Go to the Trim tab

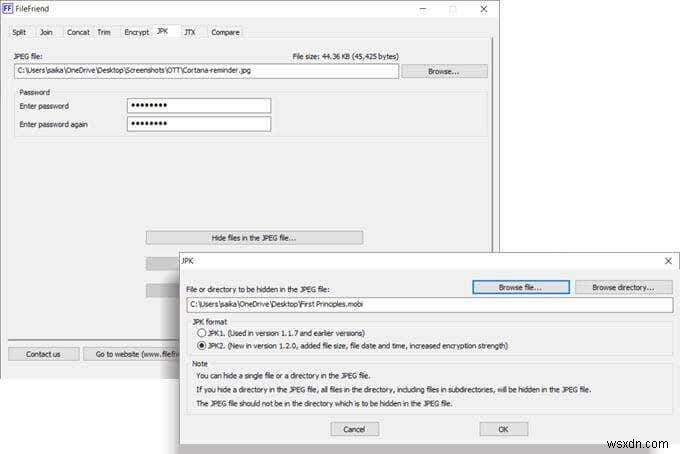pos(104,32)
